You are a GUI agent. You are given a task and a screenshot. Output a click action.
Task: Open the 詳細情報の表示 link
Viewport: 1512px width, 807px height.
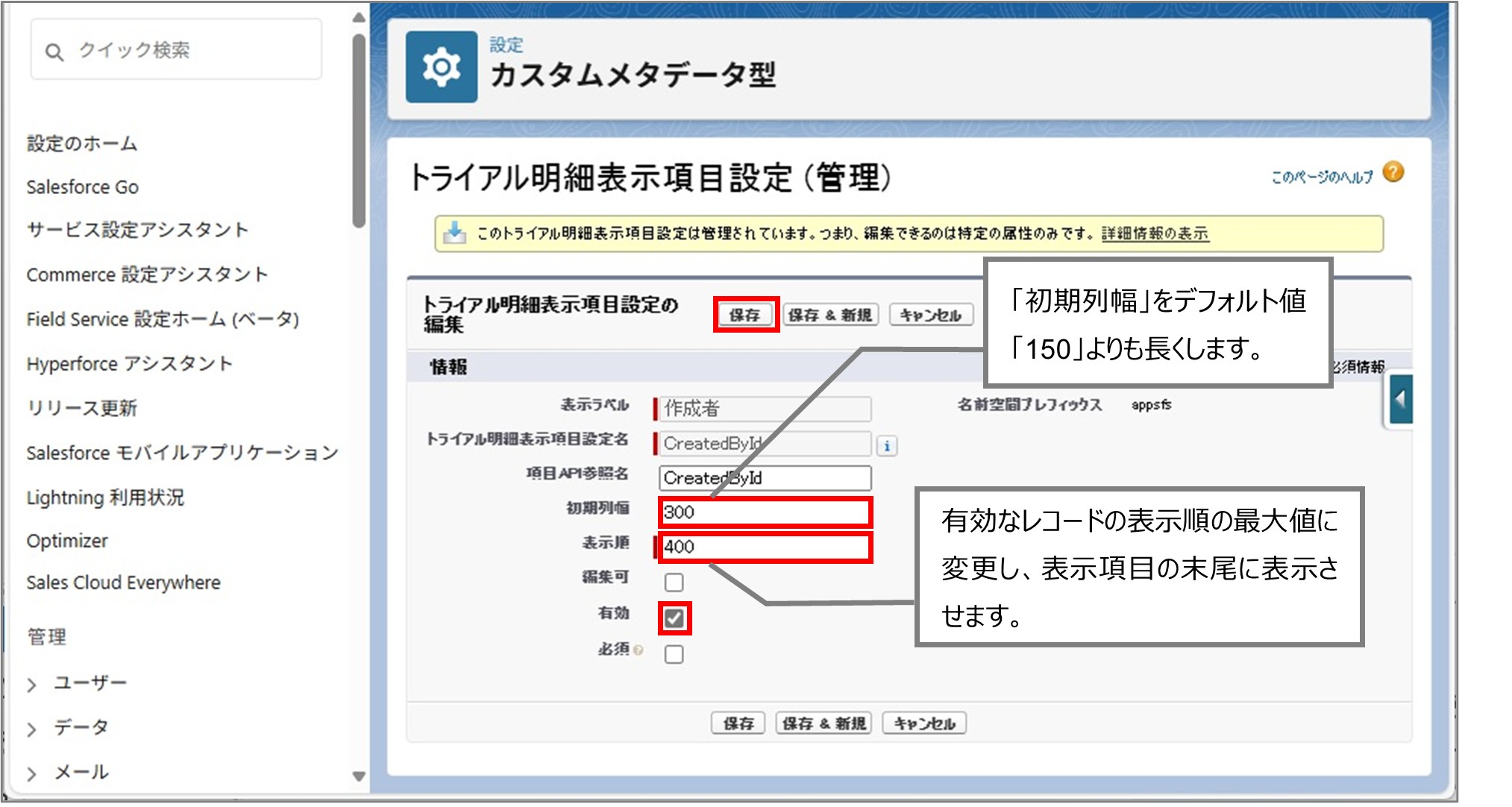tap(1154, 233)
